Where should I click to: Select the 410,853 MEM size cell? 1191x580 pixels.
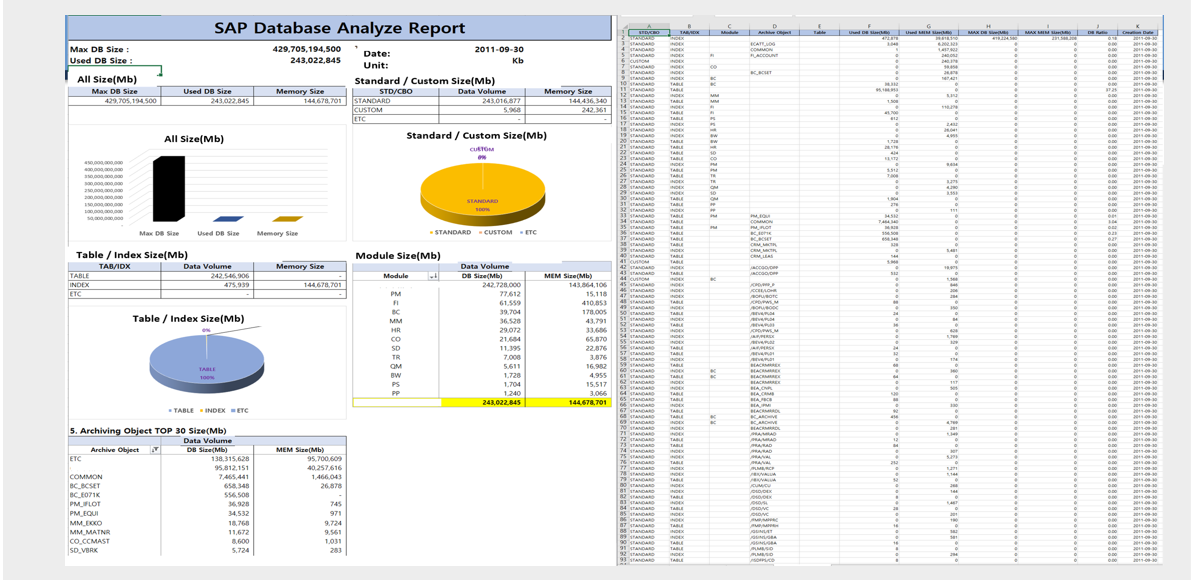[x=567, y=302]
